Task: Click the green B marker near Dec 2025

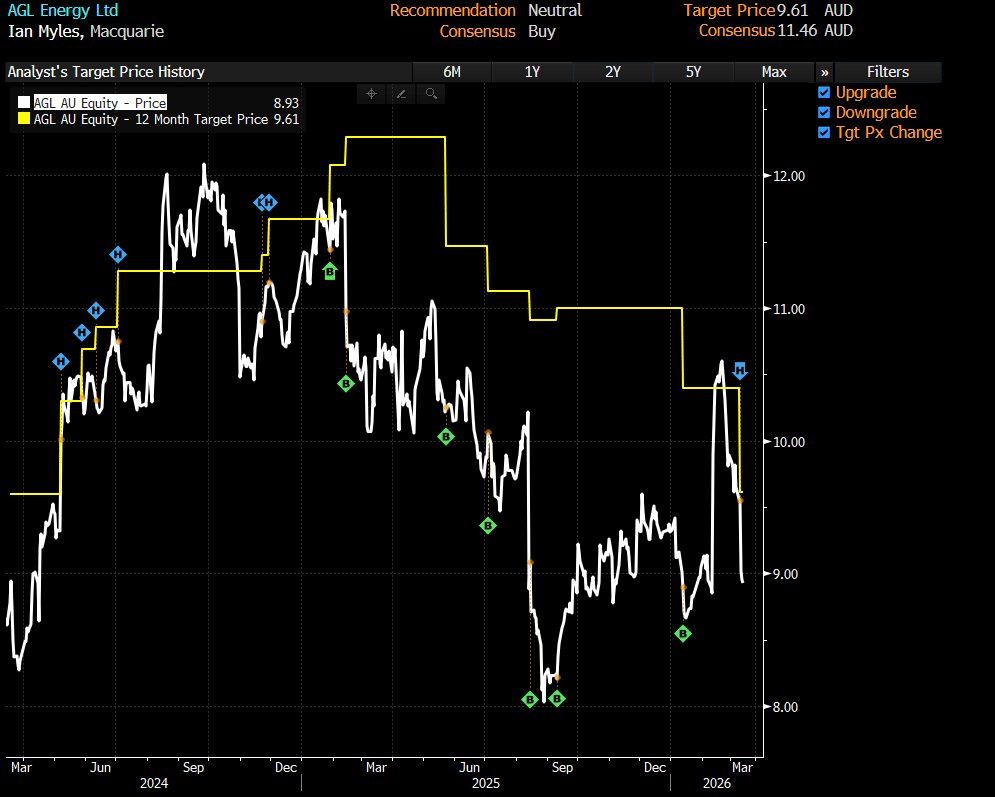Action: [684, 633]
